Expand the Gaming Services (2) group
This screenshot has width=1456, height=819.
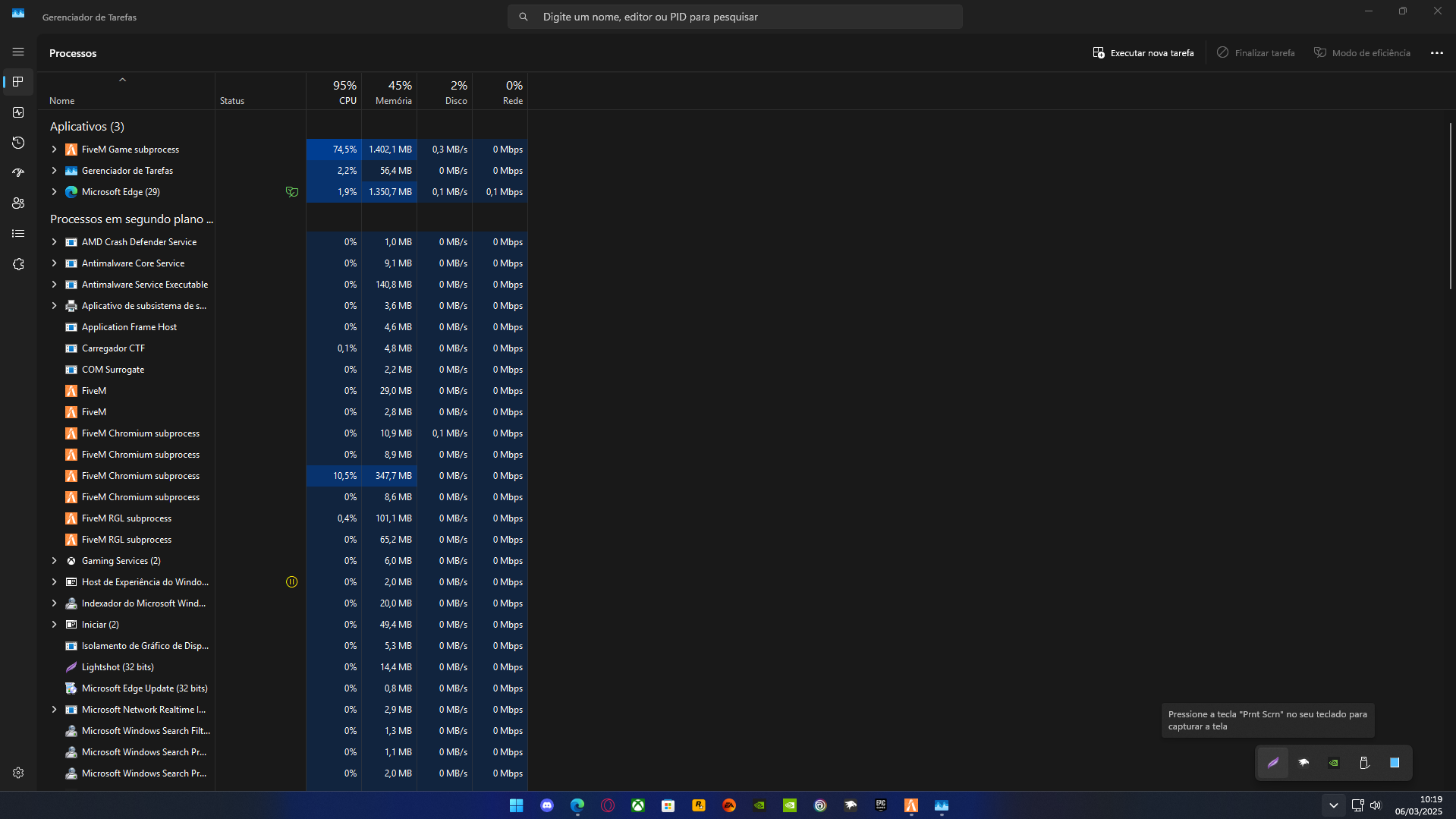pyautogui.click(x=54, y=561)
